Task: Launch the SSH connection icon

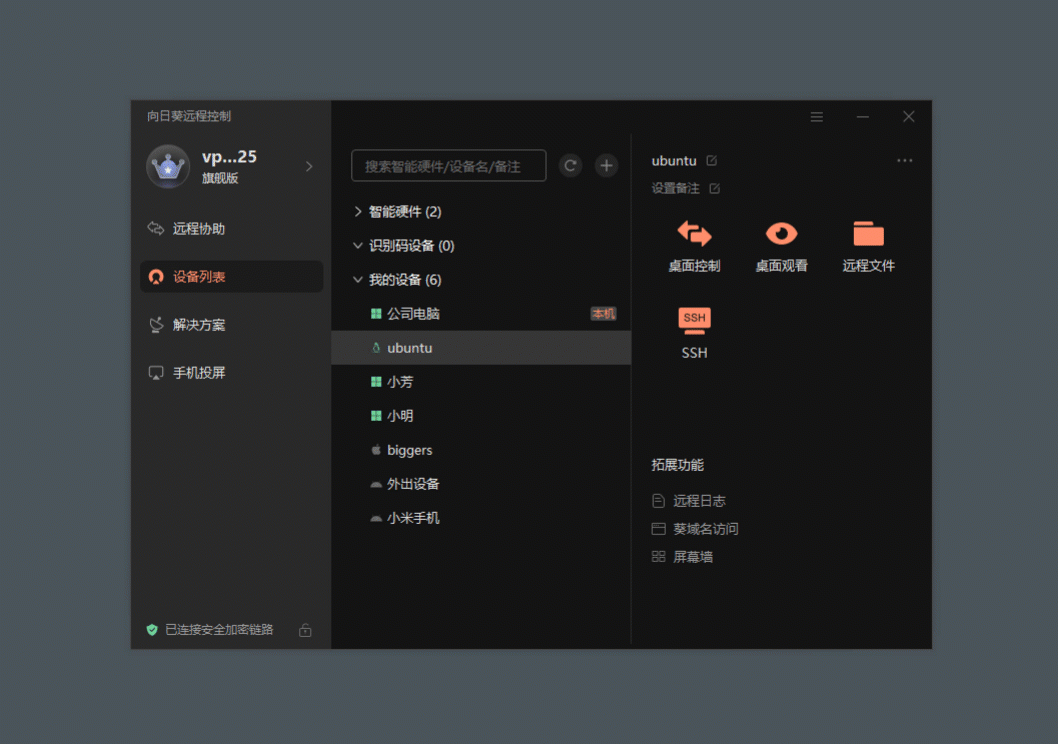Action: (694, 320)
